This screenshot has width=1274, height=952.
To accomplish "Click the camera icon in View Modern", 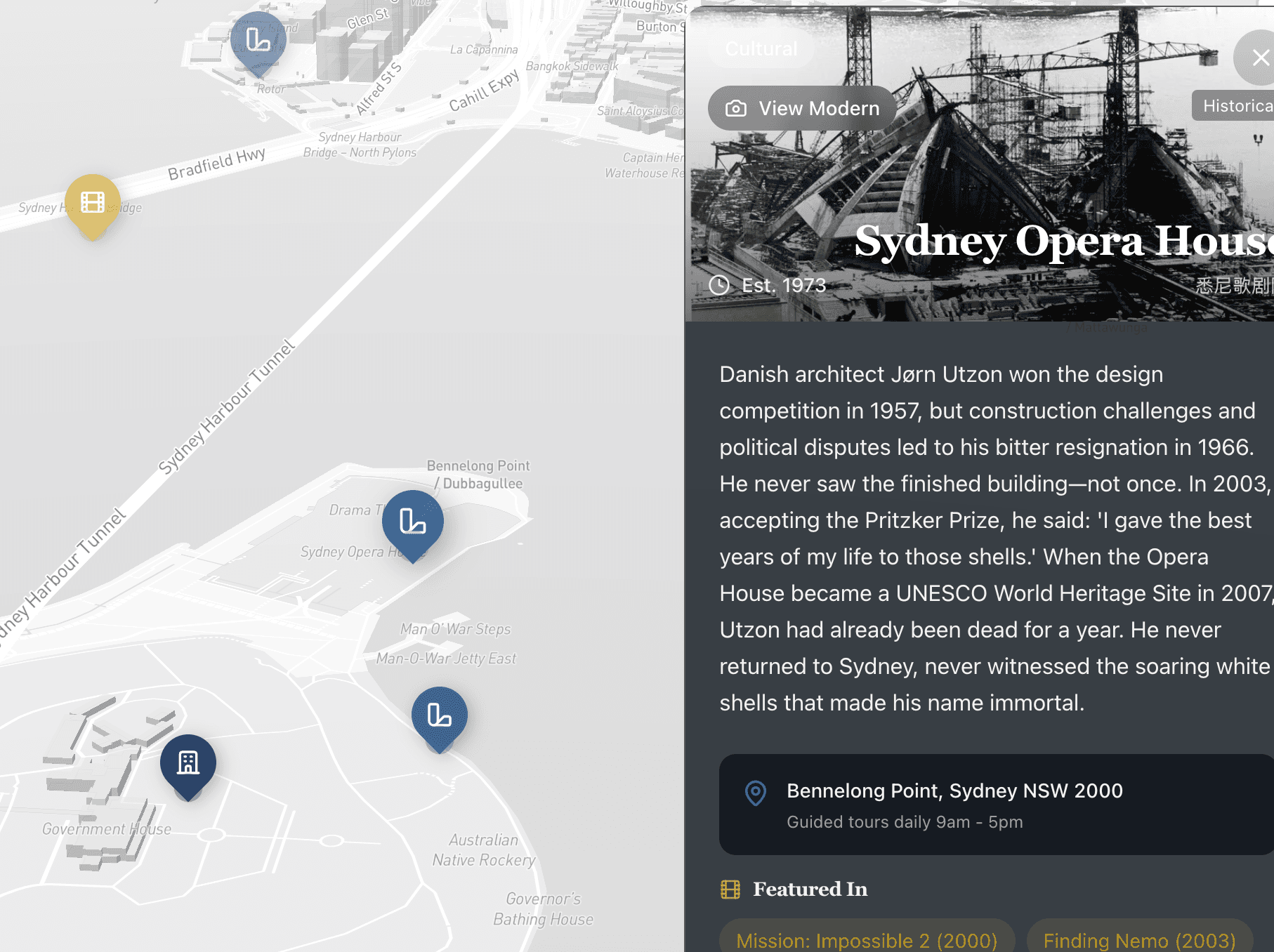I will coord(736,109).
